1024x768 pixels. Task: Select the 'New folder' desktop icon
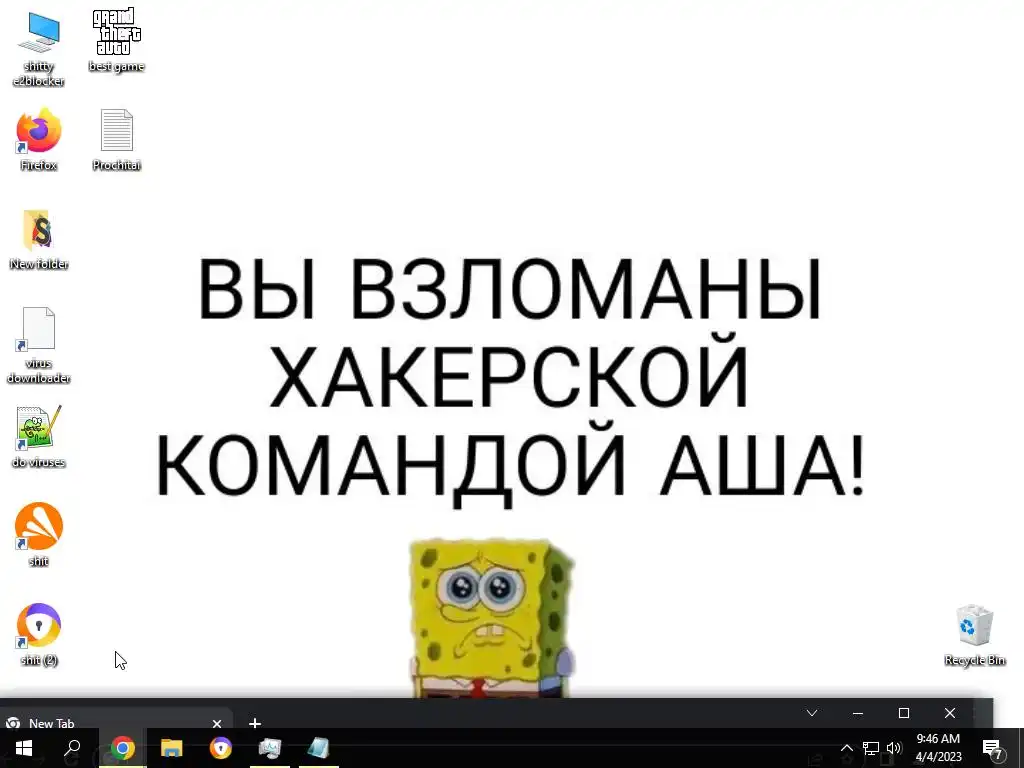[x=39, y=239]
